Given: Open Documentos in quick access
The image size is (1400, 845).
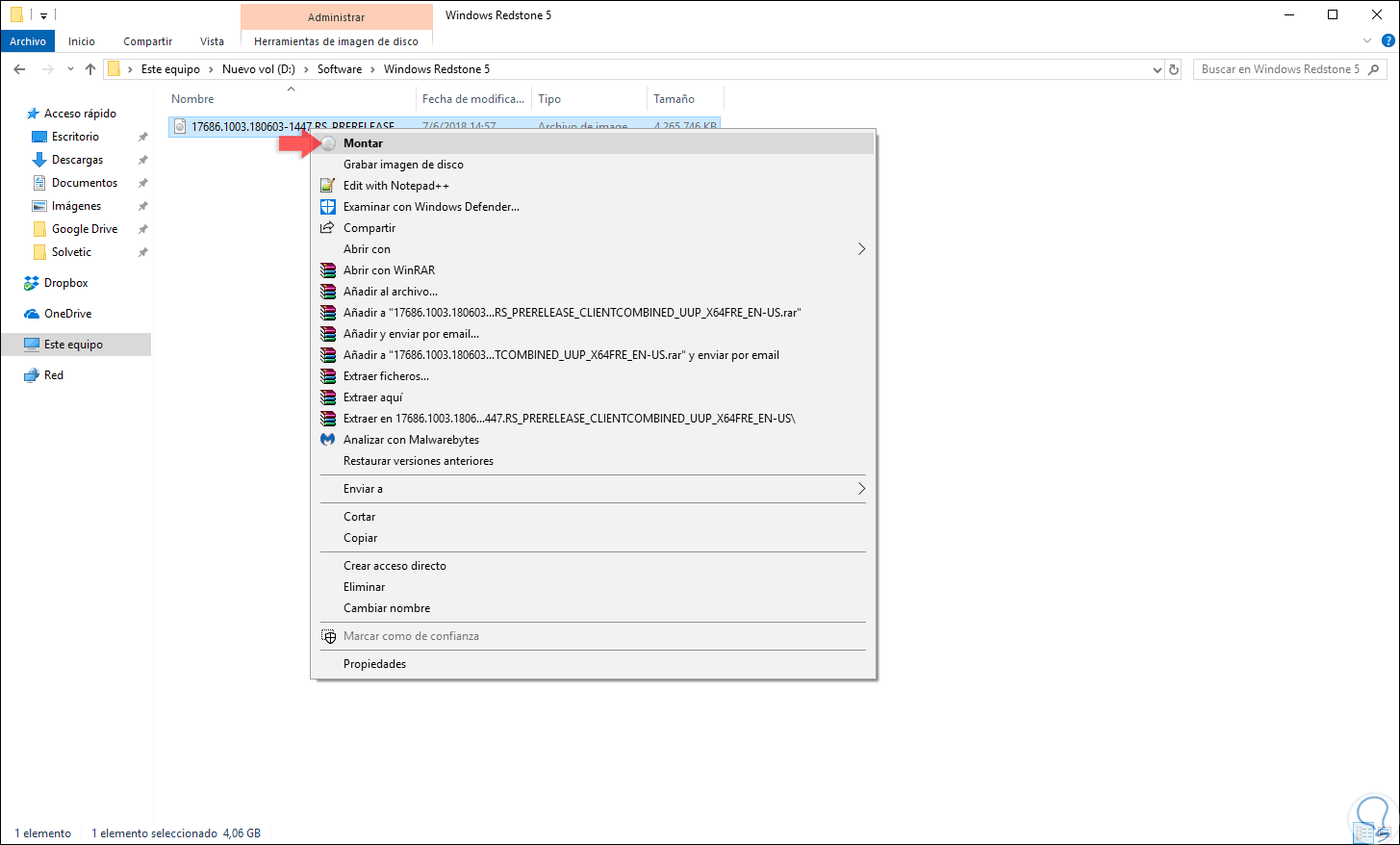Looking at the screenshot, I should pyautogui.click(x=86, y=183).
